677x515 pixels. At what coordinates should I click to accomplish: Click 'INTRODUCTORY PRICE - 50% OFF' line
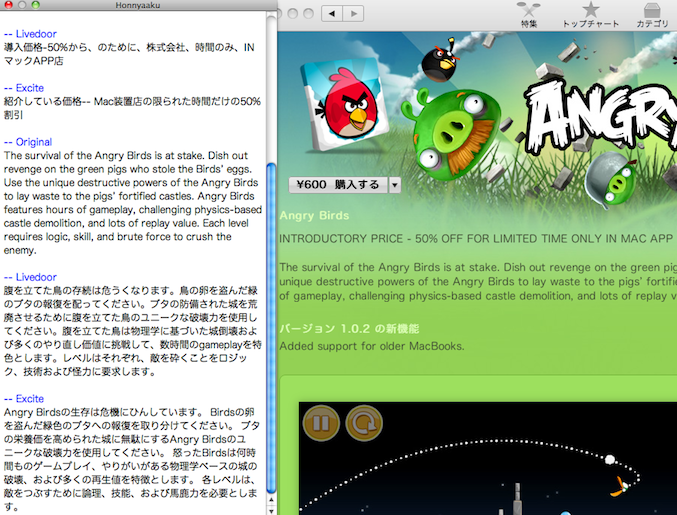pos(477,239)
